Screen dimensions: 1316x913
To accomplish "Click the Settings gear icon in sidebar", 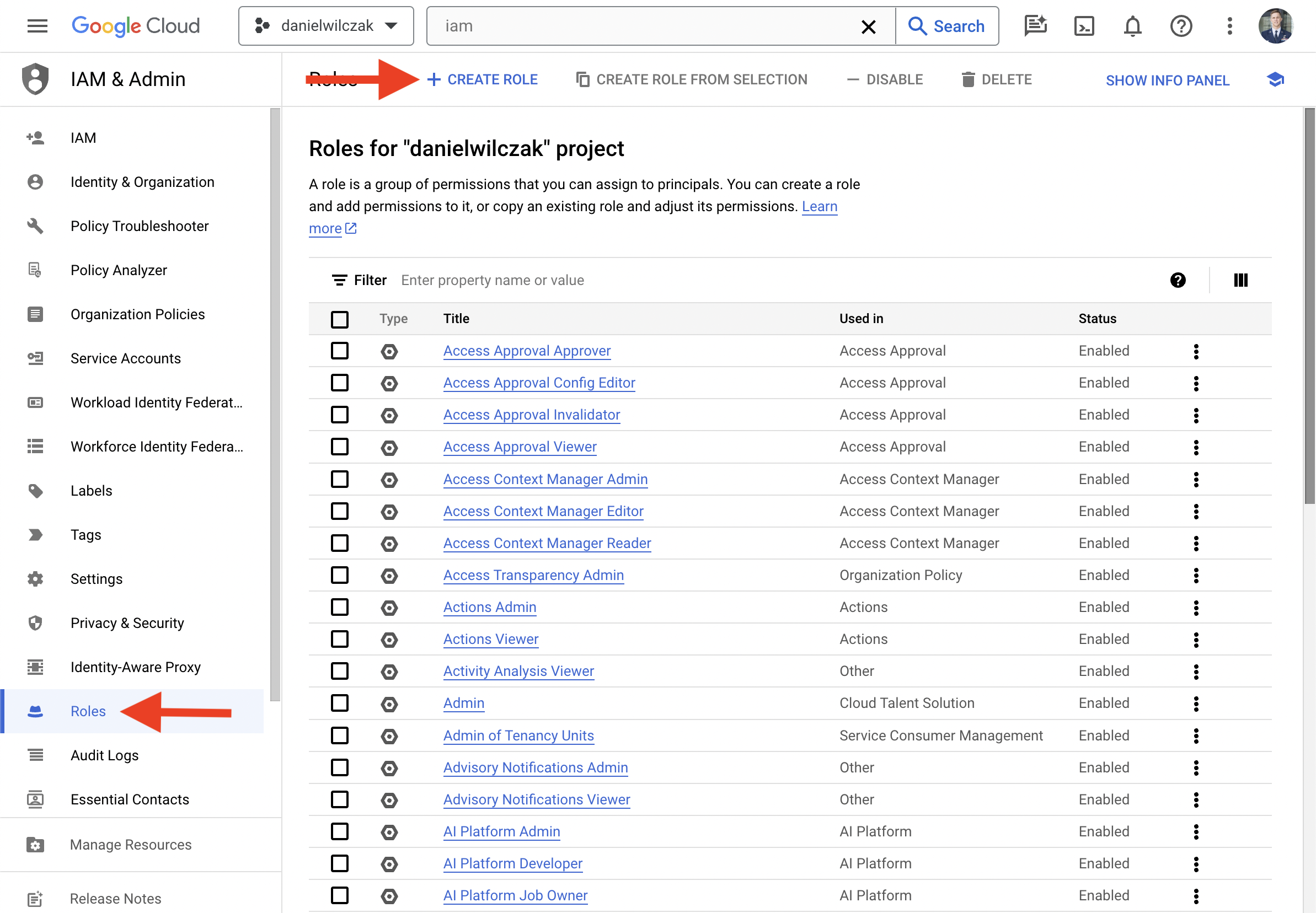I will pyautogui.click(x=35, y=578).
